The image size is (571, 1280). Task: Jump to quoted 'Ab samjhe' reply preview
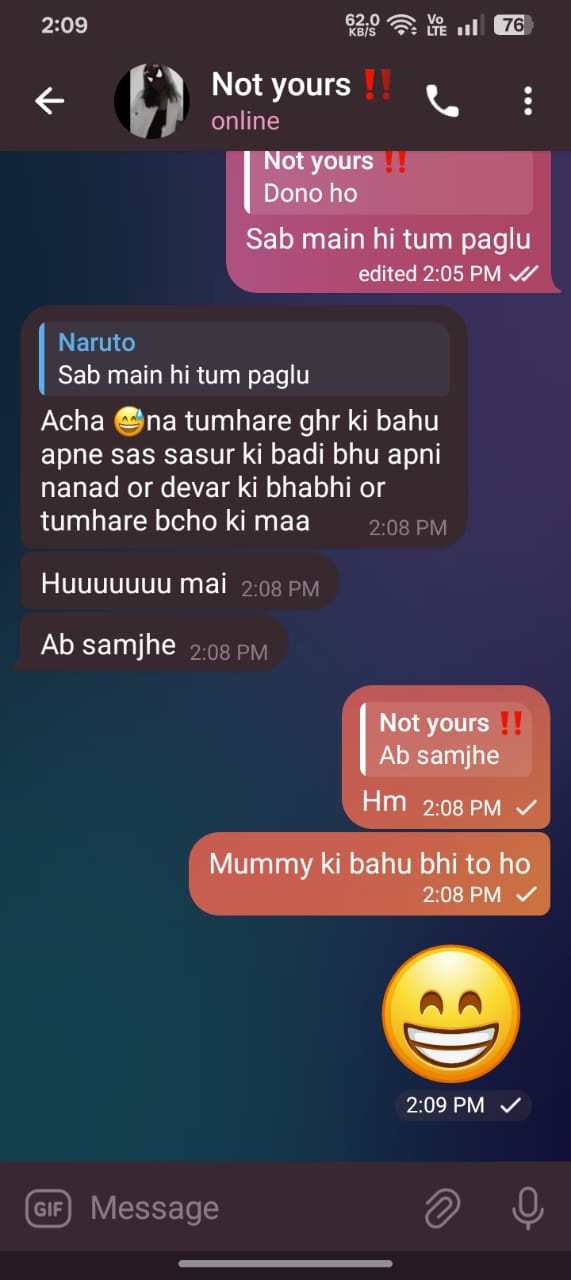pyautogui.click(x=447, y=739)
